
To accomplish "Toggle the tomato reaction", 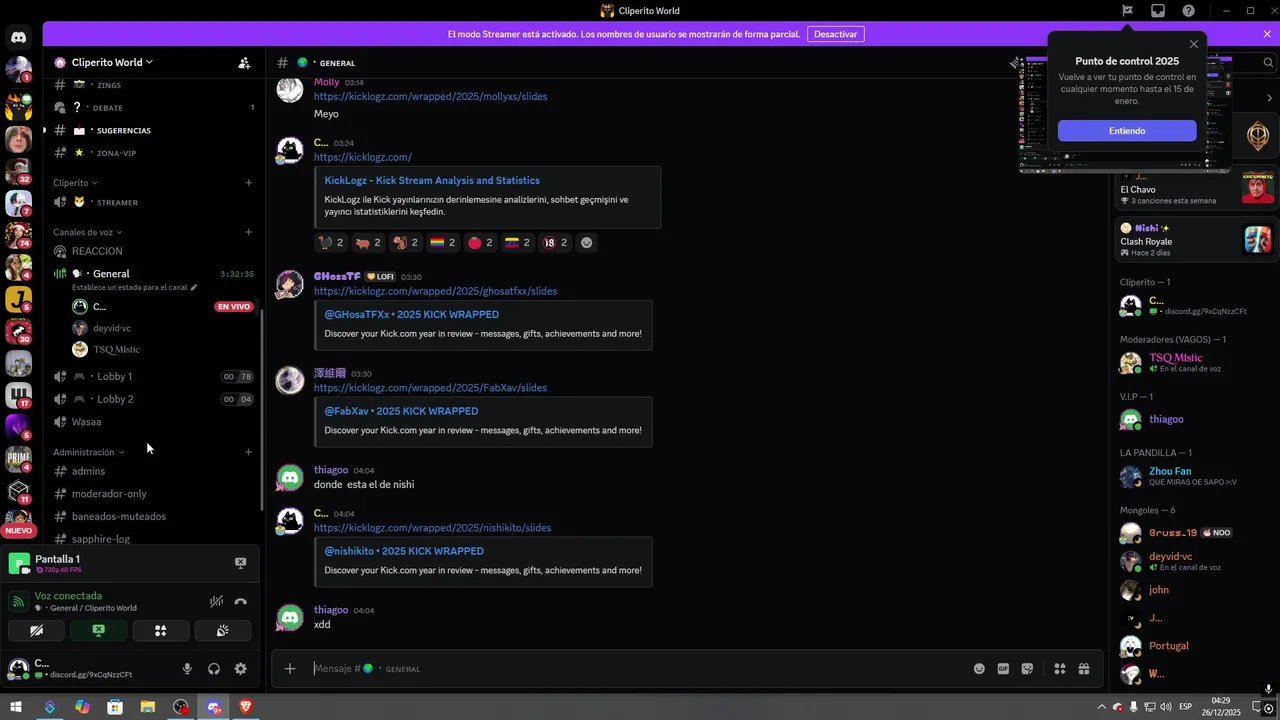I will point(480,242).
